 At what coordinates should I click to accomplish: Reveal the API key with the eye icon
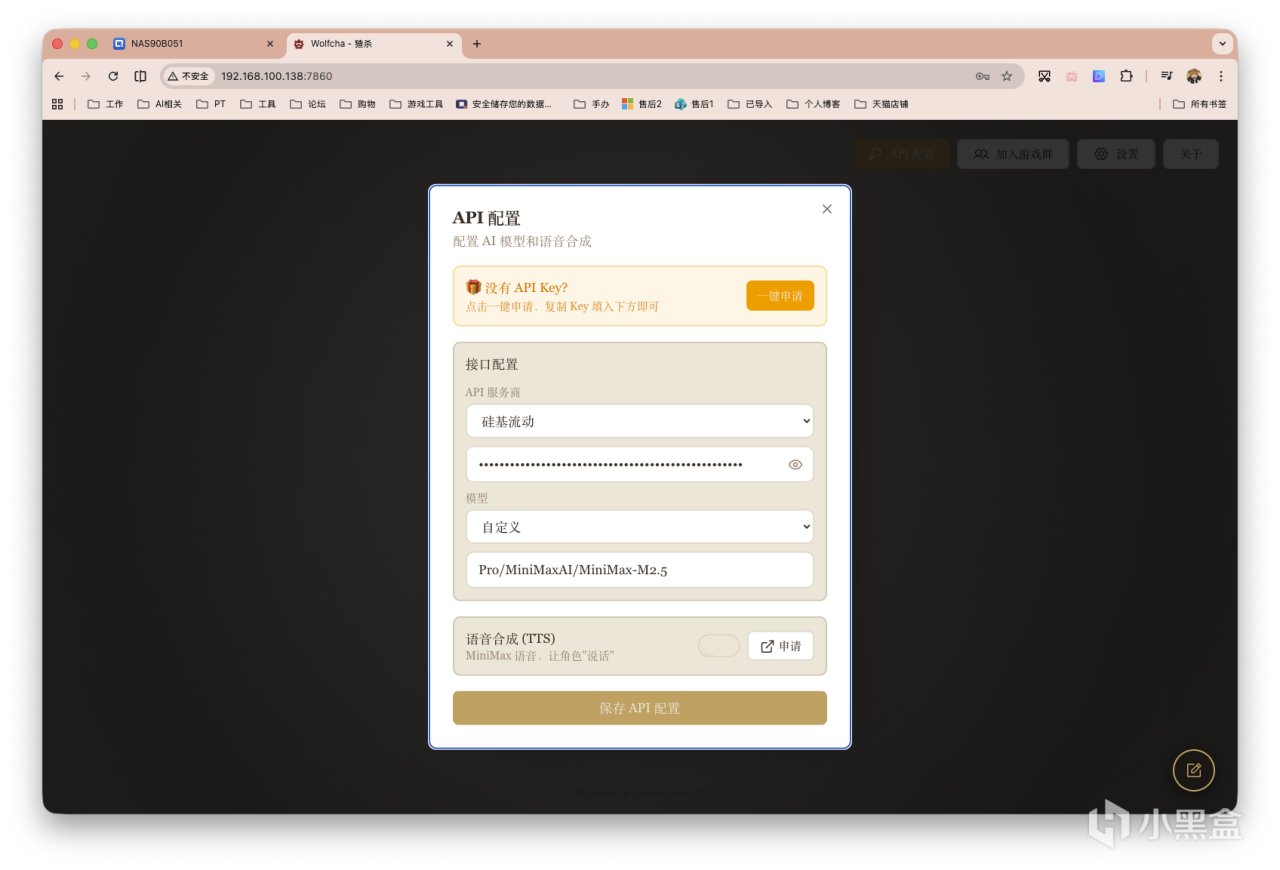(795, 464)
